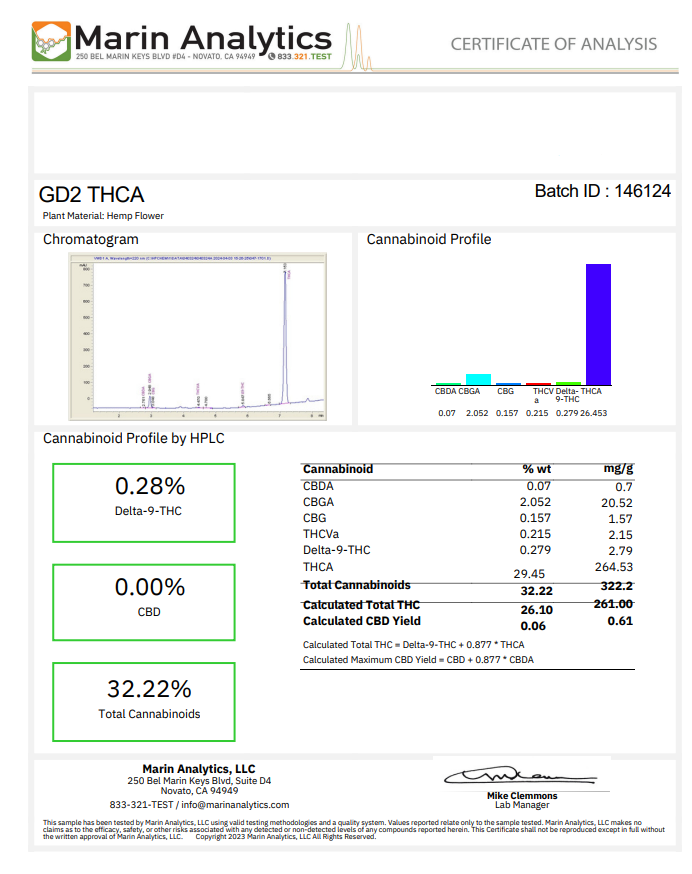
Task: Click the 'Delta-9-THC' row label in the table
Action: pos(337,550)
